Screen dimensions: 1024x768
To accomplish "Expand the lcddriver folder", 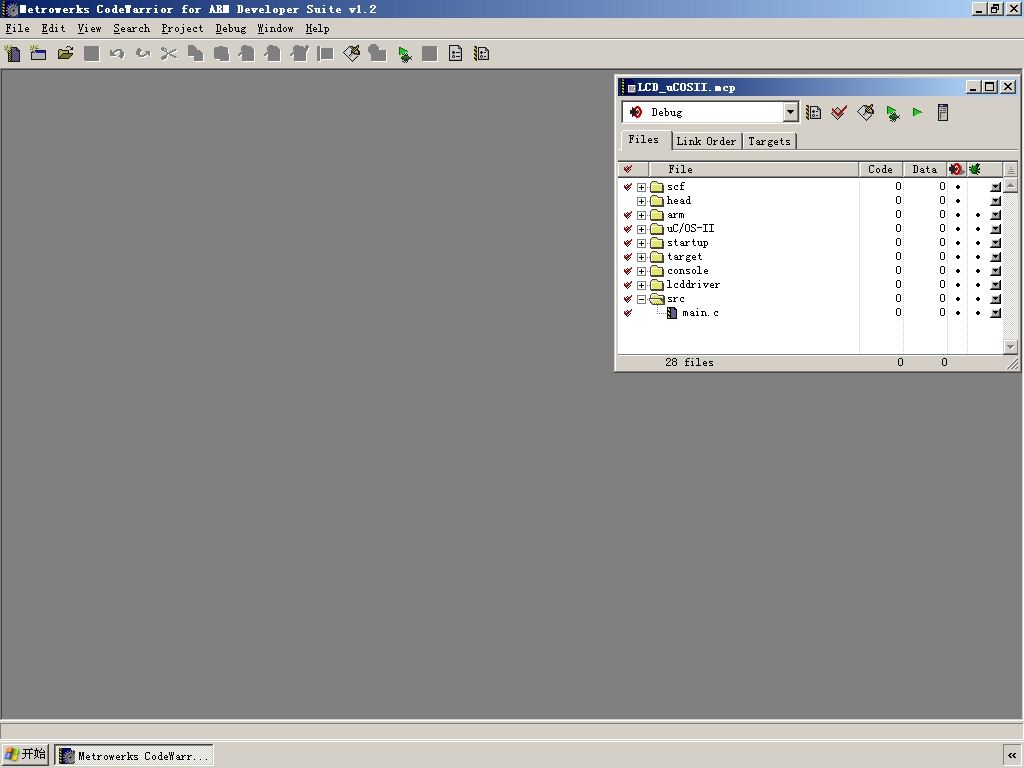I will (x=641, y=285).
